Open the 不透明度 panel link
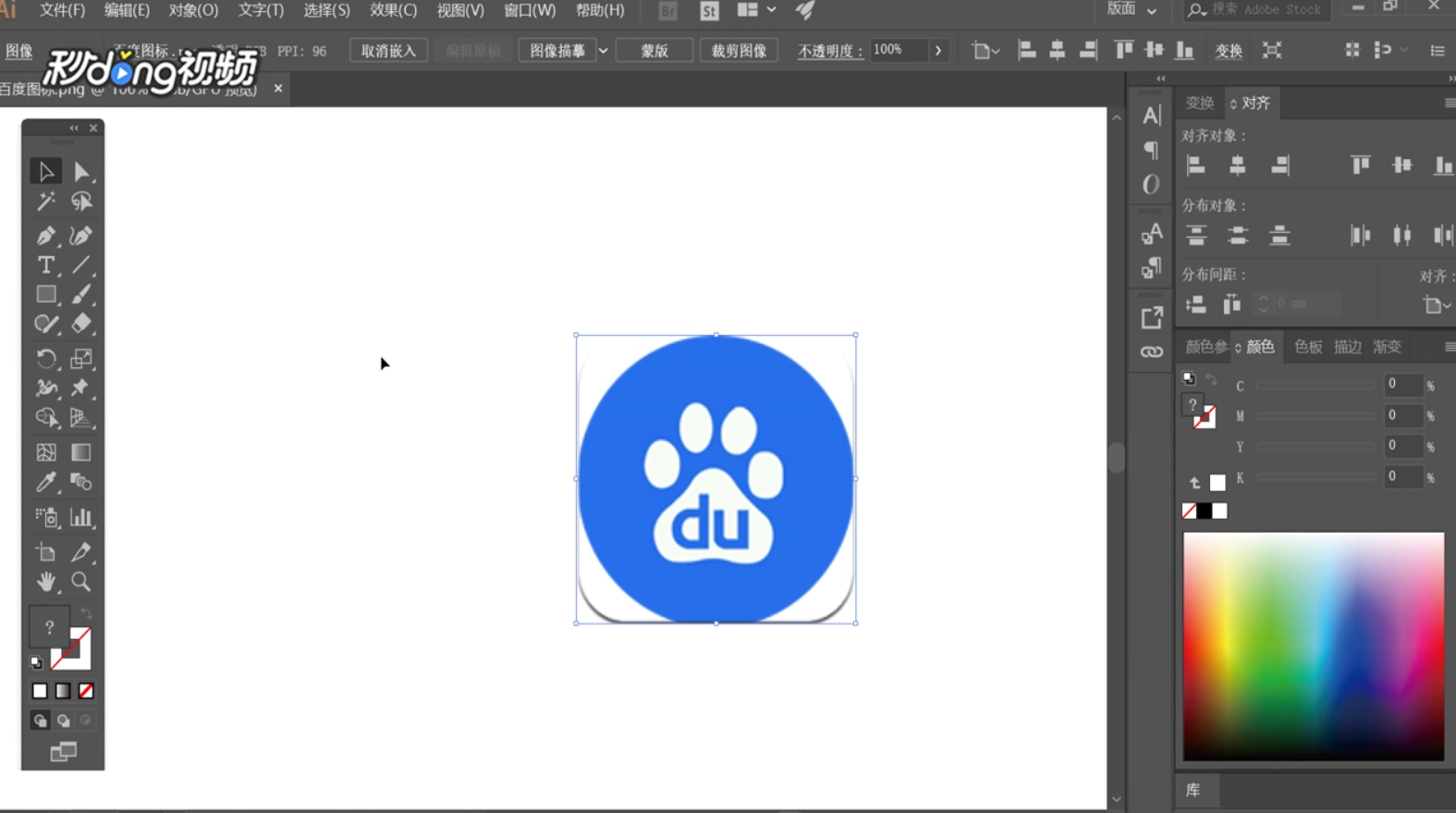 [830, 51]
